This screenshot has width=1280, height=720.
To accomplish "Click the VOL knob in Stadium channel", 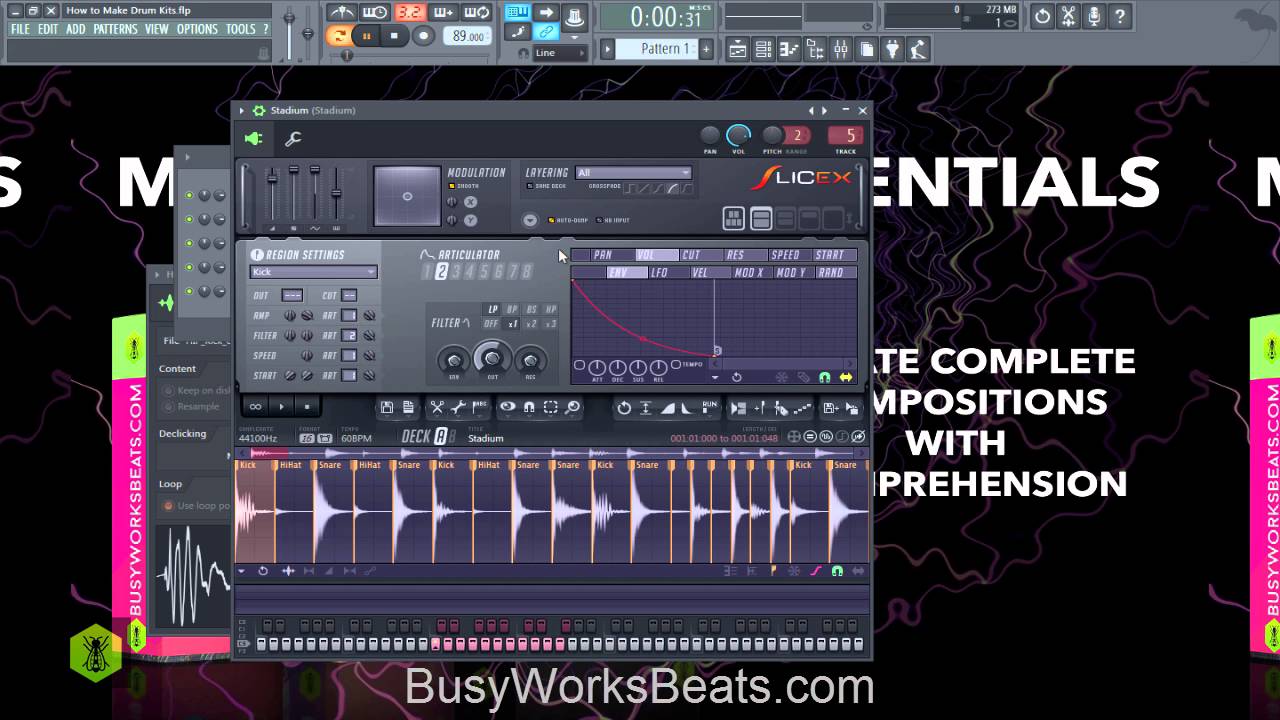I will point(738,135).
